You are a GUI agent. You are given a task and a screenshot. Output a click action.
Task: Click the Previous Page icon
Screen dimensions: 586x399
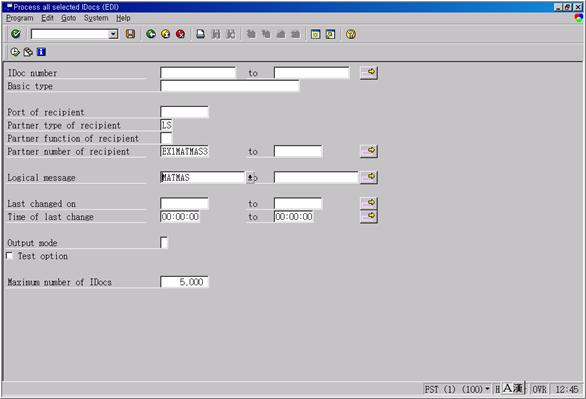[x=266, y=34]
